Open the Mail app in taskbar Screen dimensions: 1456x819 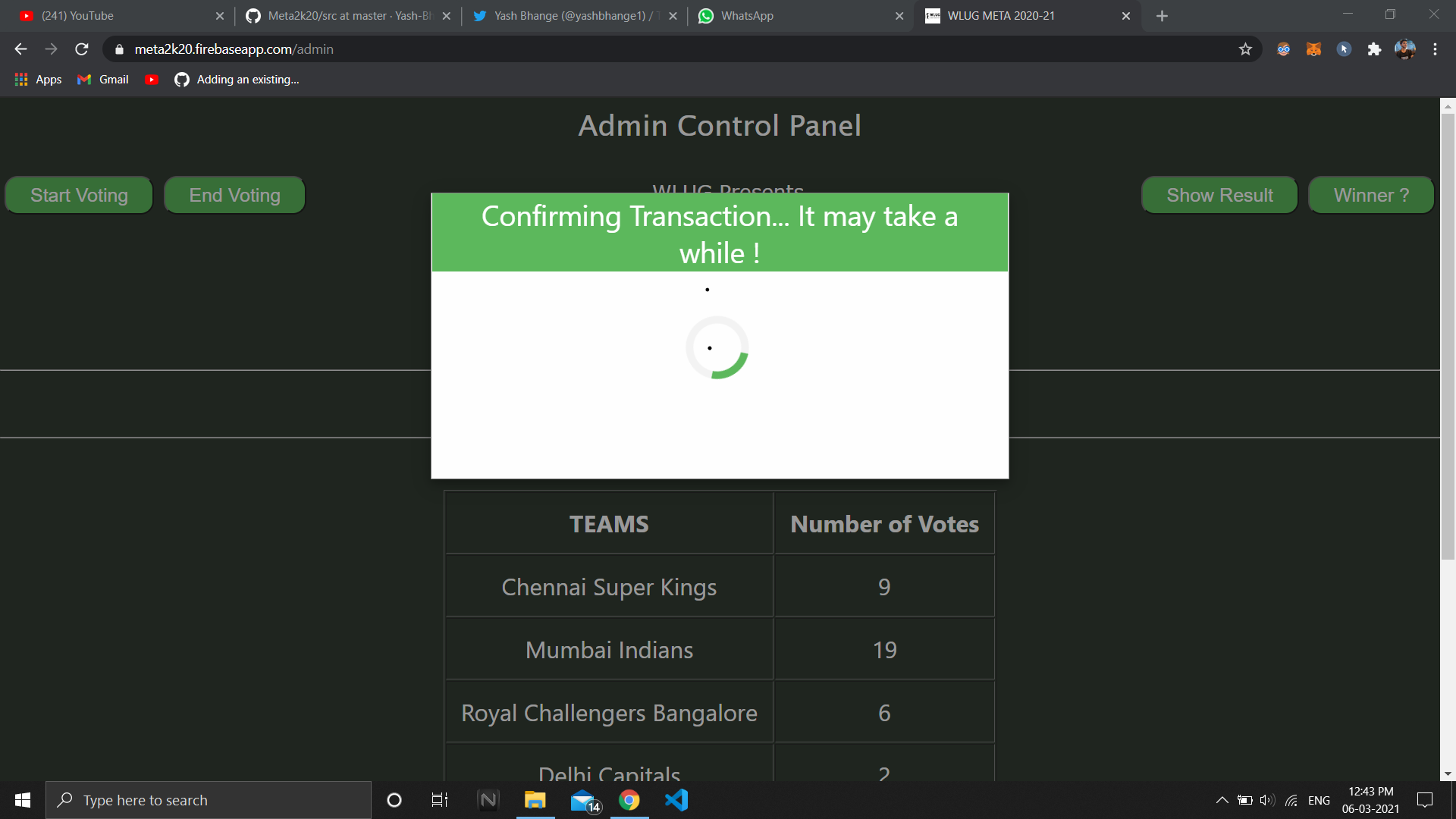584,800
